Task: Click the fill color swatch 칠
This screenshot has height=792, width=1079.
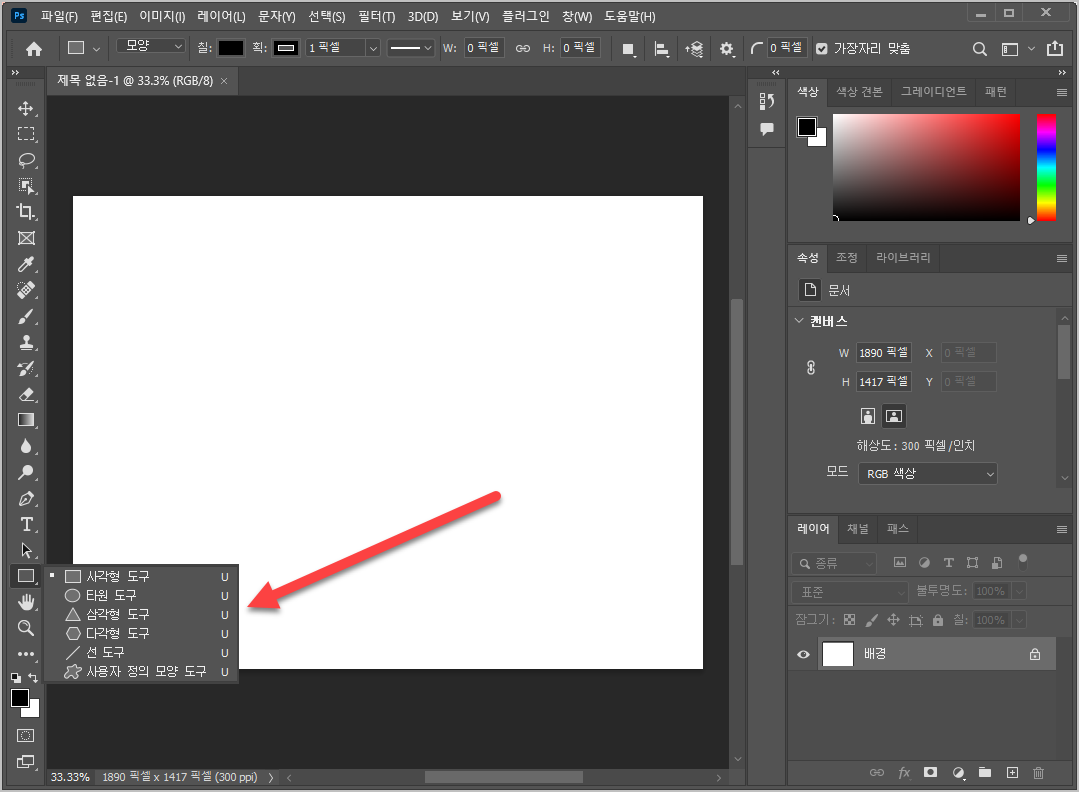Action: (x=231, y=48)
